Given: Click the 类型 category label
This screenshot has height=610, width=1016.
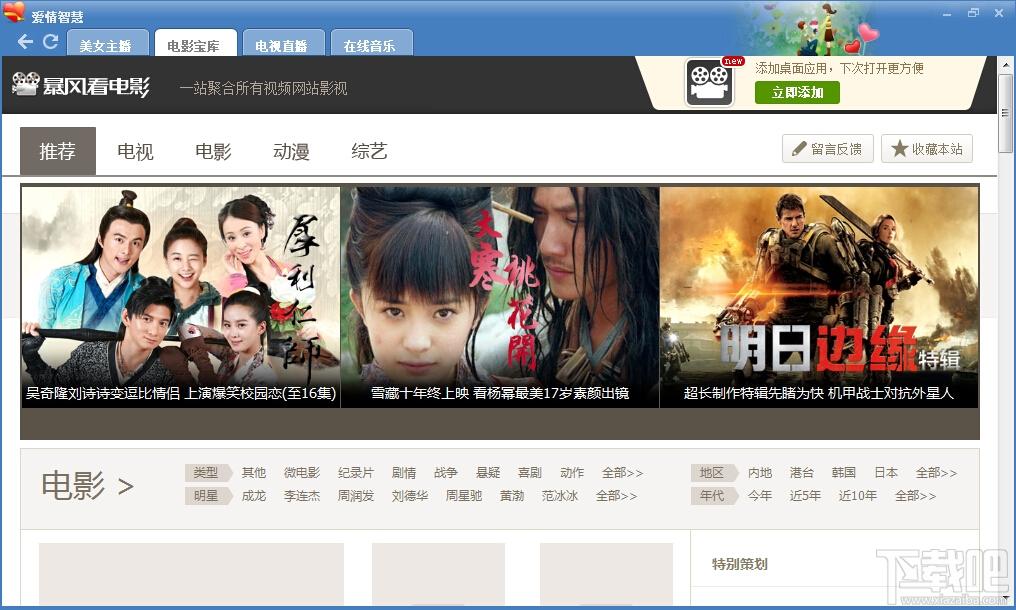Looking at the screenshot, I should coord(207,473).
